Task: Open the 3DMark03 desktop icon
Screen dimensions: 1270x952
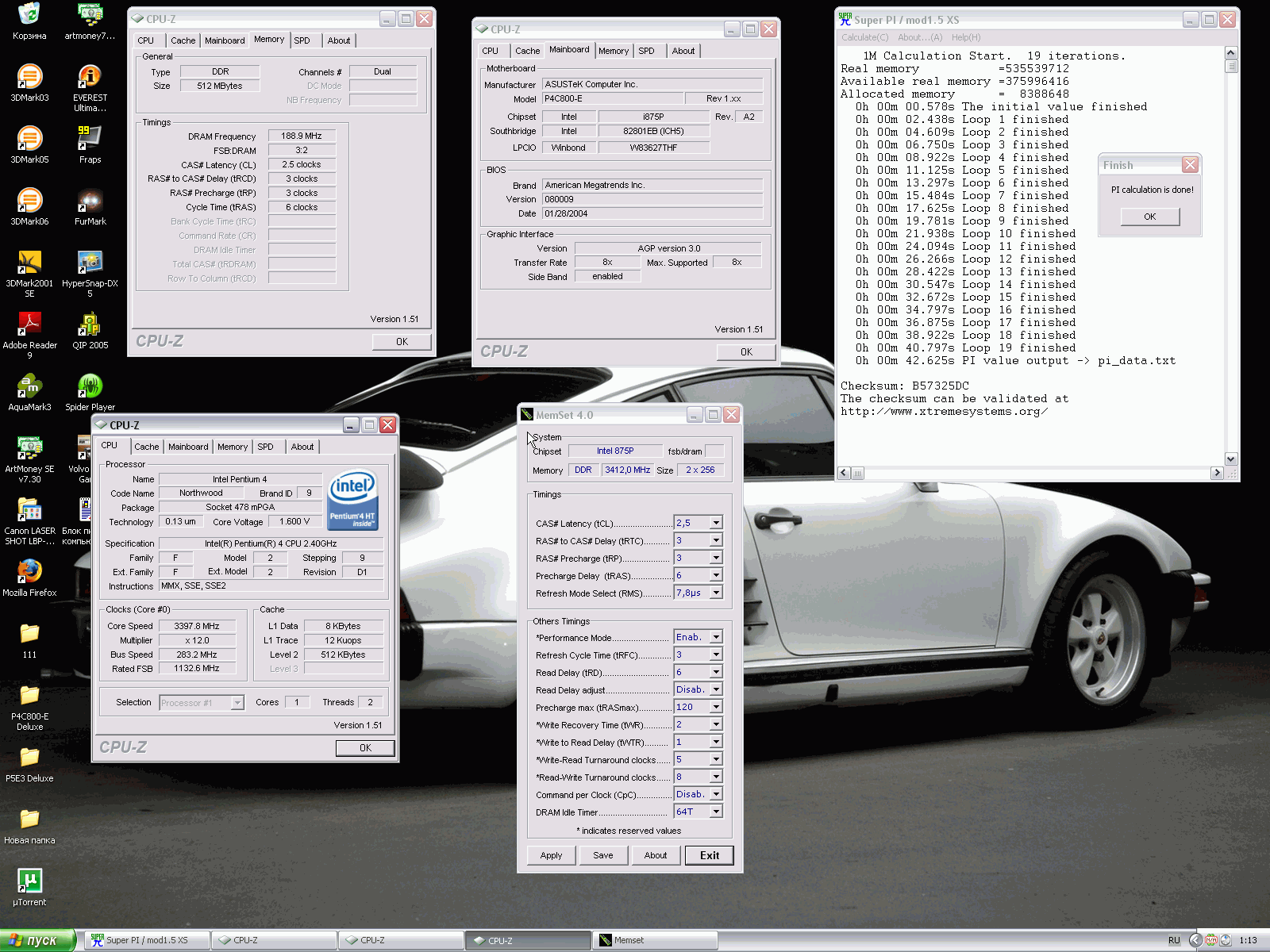Action: click(x=29, y=83)
